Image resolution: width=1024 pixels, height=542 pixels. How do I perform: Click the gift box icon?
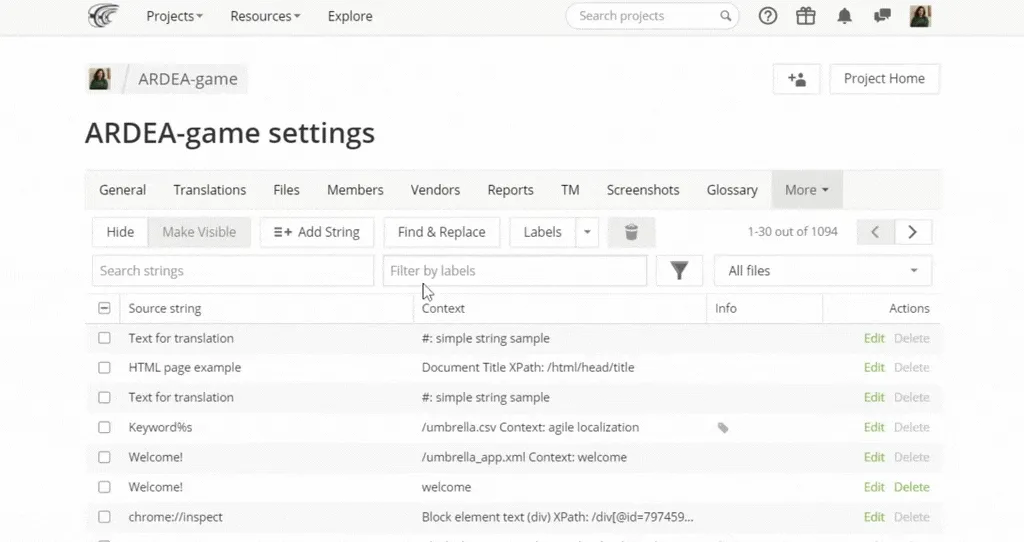(x=806, y=16)
